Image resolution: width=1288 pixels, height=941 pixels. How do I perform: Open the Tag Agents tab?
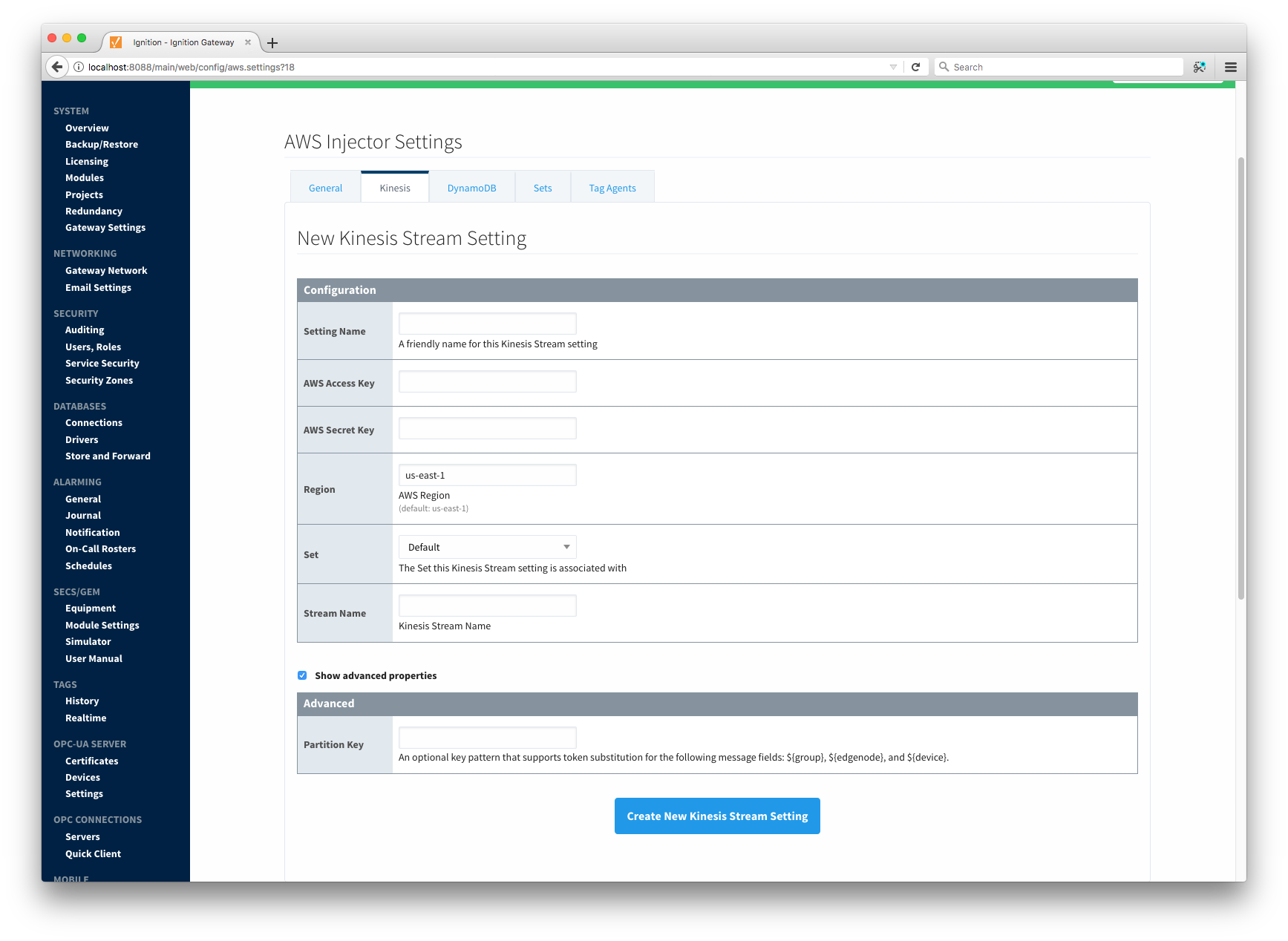(612, 188)
